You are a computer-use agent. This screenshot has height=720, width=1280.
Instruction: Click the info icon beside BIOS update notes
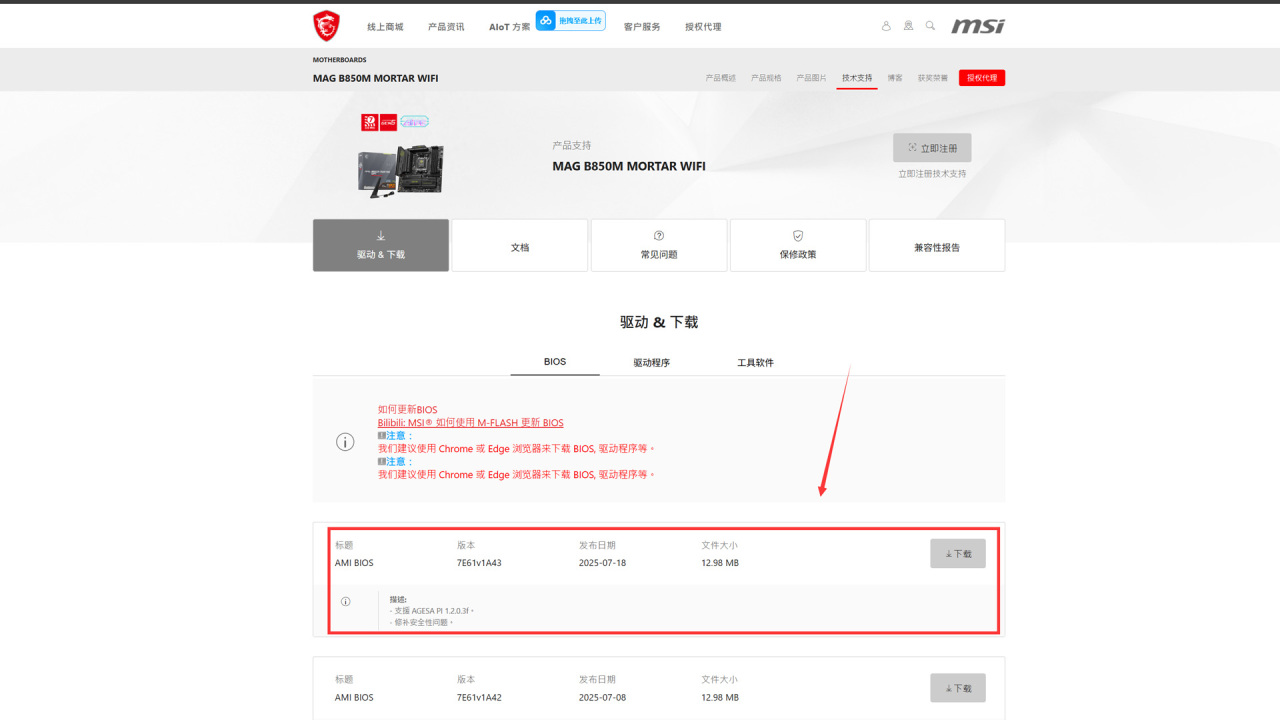pyautogui.click(x=345, y=442)
